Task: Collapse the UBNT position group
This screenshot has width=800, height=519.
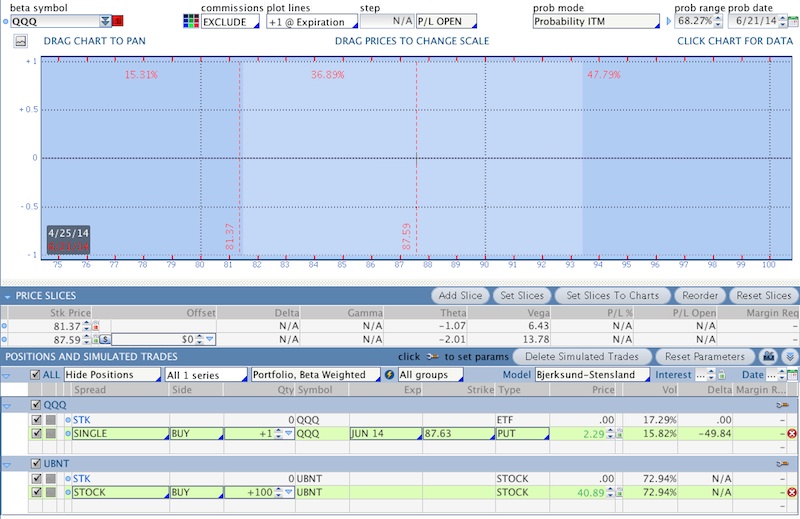Action: (x=7, y=465)
